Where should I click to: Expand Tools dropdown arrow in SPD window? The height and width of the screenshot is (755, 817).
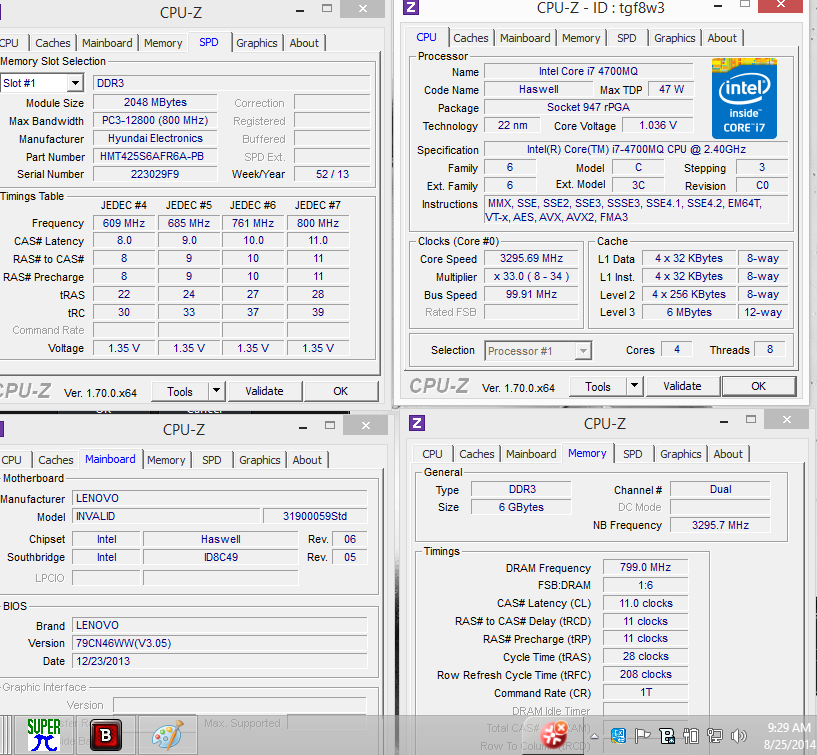216,390
